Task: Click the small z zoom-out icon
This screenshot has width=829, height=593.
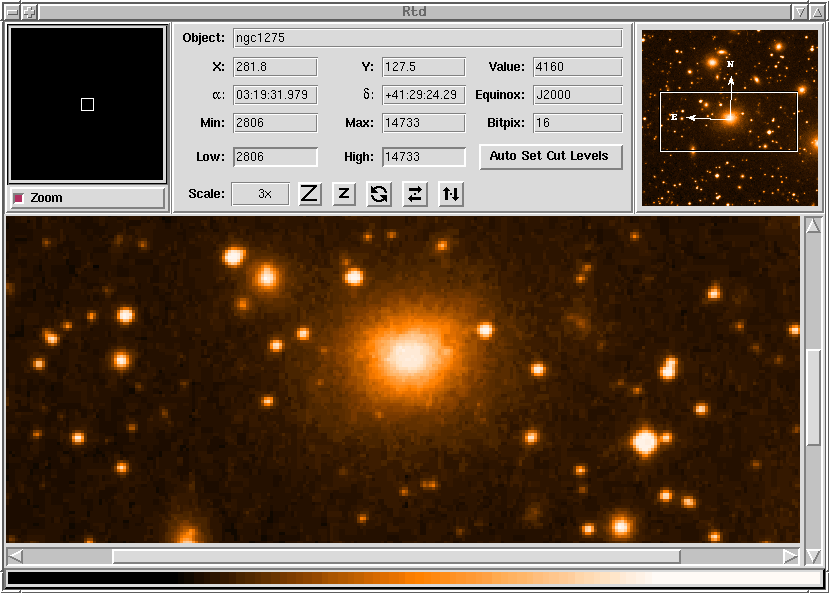Action: coord(344,194)
